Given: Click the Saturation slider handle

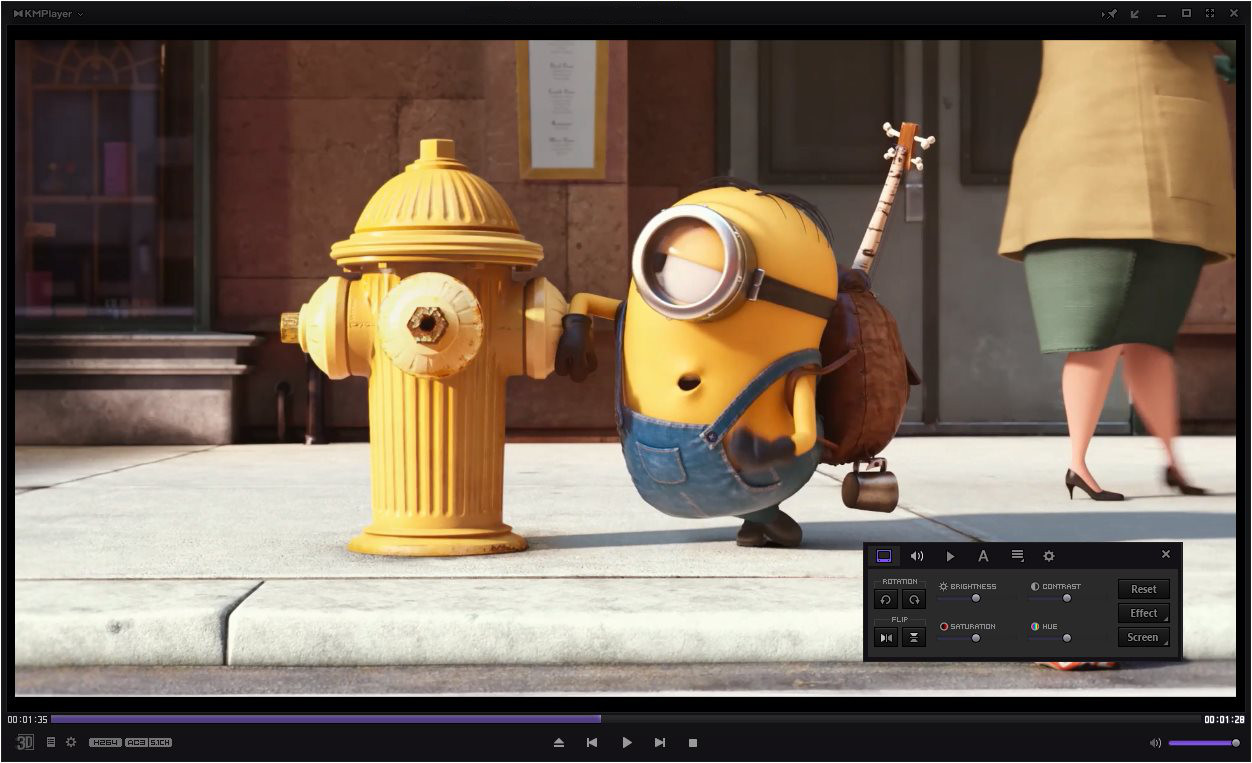Looking at the screenshot, I should pos(976,638).
